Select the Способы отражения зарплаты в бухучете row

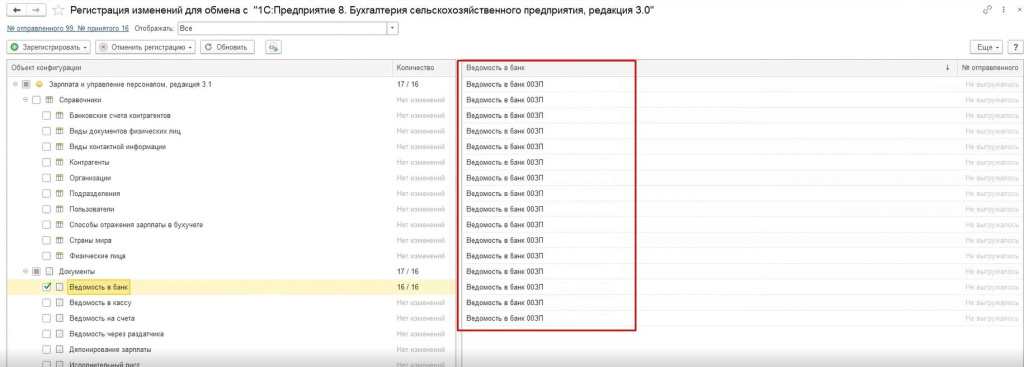tap(231, 225)
